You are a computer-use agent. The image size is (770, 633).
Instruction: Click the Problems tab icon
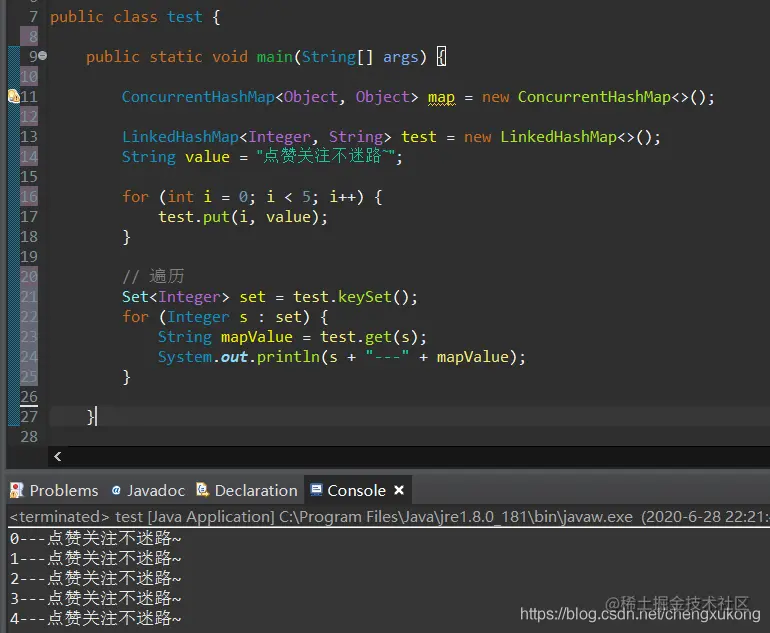pyautogui.click(x=17, y=490)
